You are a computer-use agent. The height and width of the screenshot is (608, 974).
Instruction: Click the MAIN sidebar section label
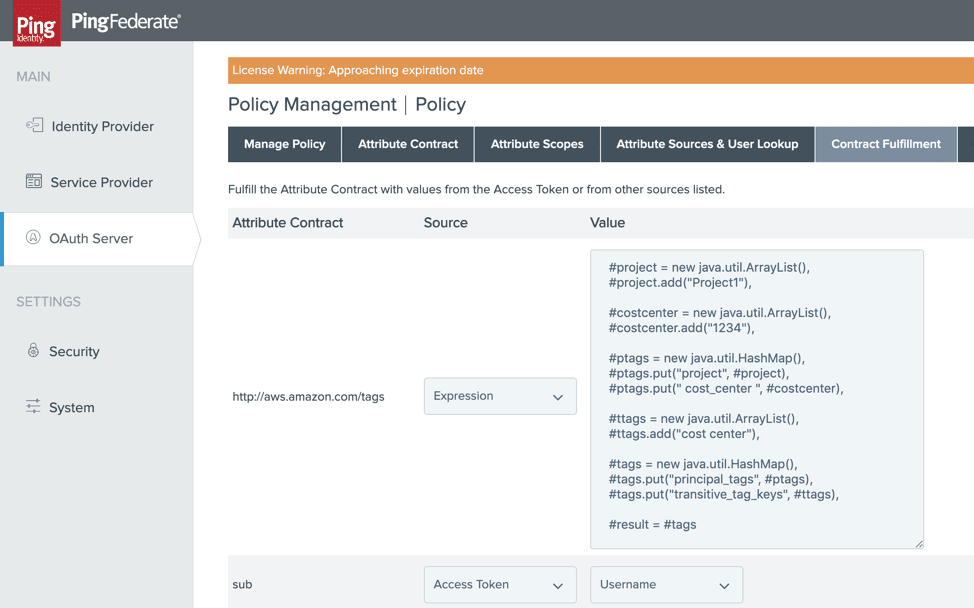click(34, 76)
